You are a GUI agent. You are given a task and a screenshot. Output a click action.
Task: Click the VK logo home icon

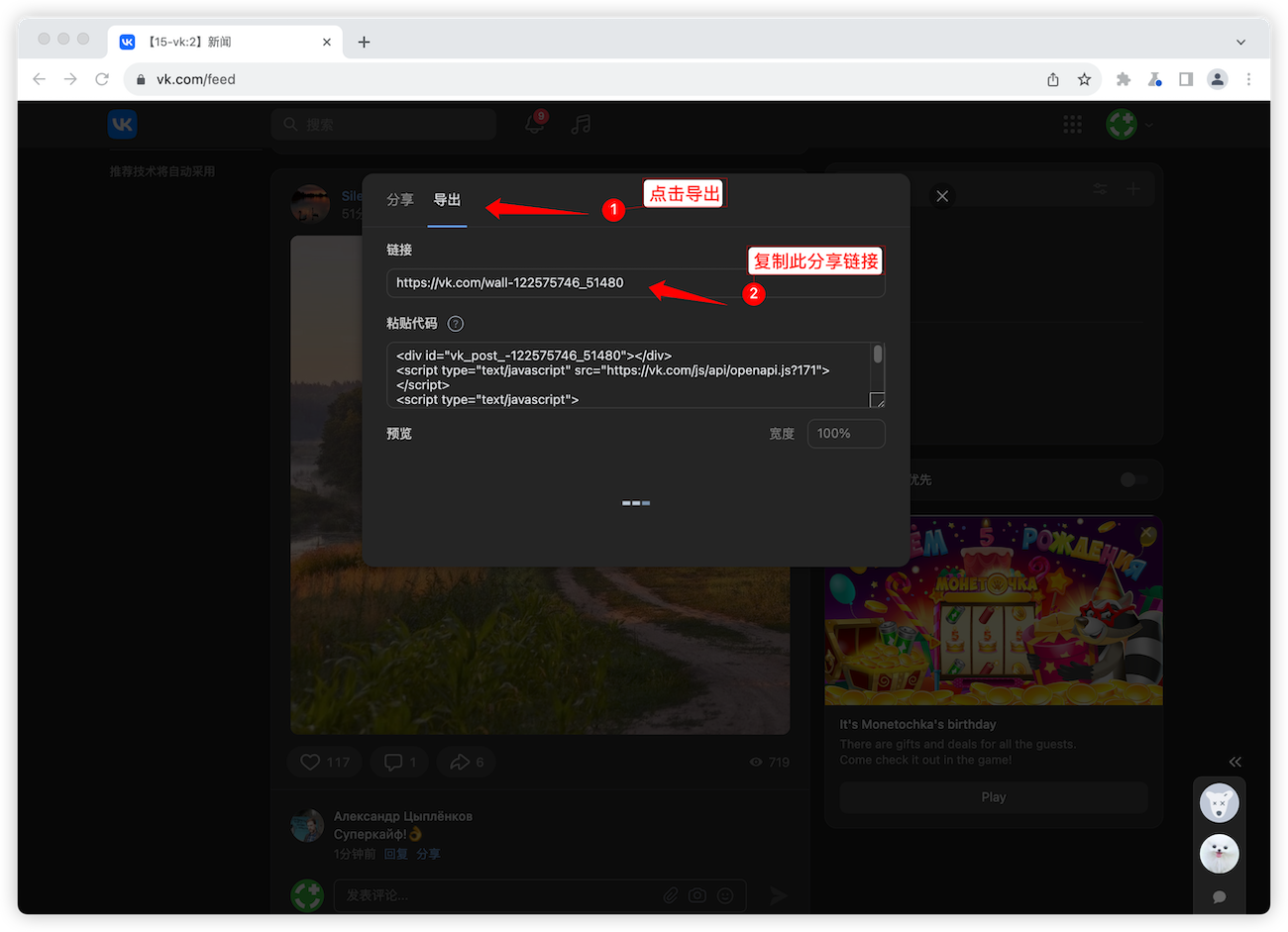[x=122, y=124]
